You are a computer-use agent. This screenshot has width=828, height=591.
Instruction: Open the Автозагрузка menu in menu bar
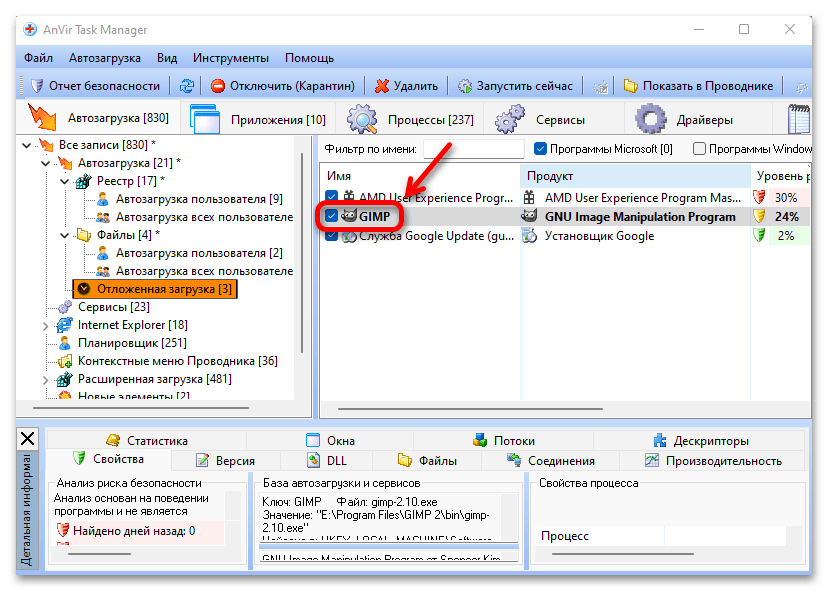[105, 58]
